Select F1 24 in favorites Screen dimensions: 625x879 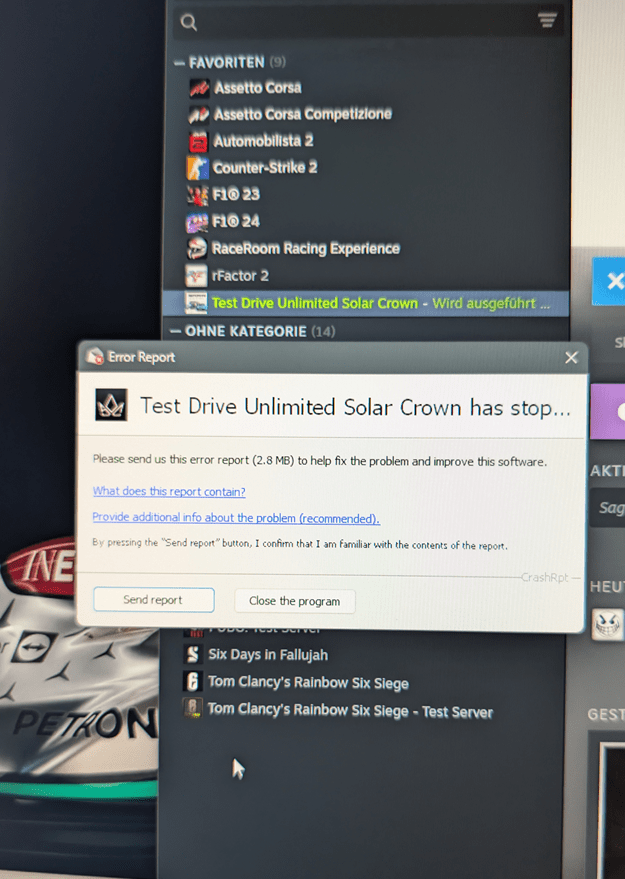(x=235, y=221)
